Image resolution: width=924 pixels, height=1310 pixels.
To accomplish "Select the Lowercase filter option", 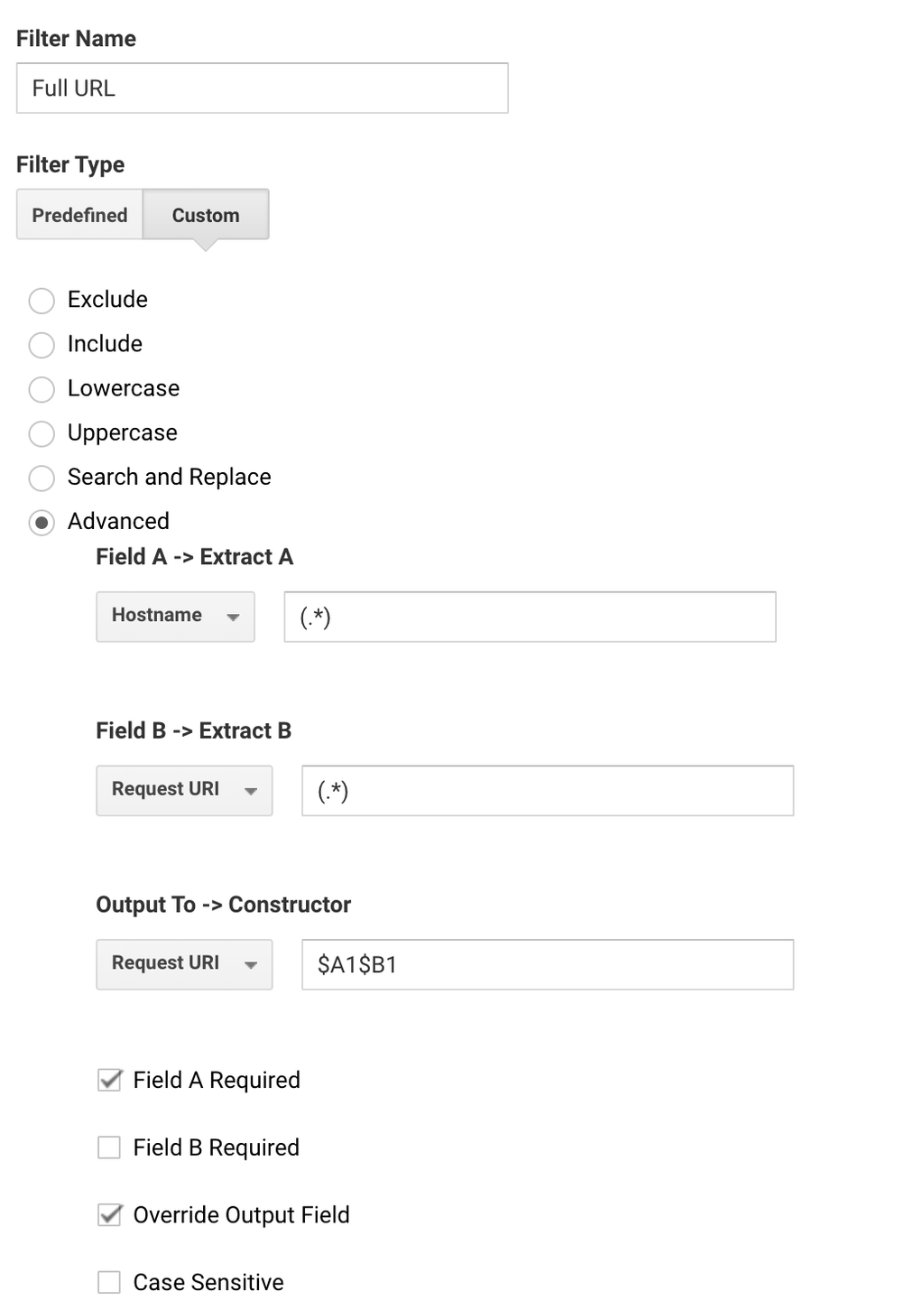I will (42, 389).
